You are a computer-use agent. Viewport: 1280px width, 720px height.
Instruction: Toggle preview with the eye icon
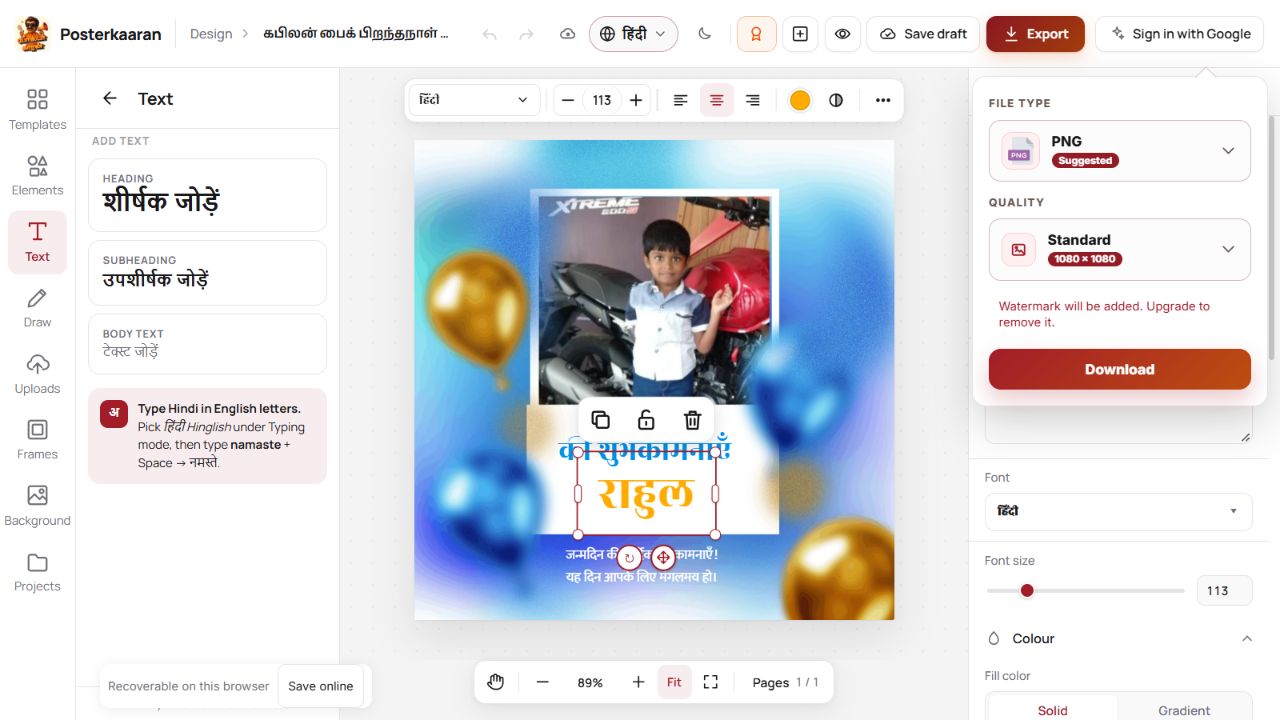pyautogui.click(x=843, y=34)
